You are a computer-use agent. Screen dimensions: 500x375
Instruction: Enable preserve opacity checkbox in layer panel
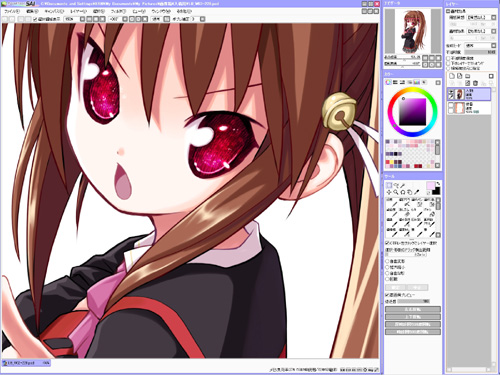[449, 58]
